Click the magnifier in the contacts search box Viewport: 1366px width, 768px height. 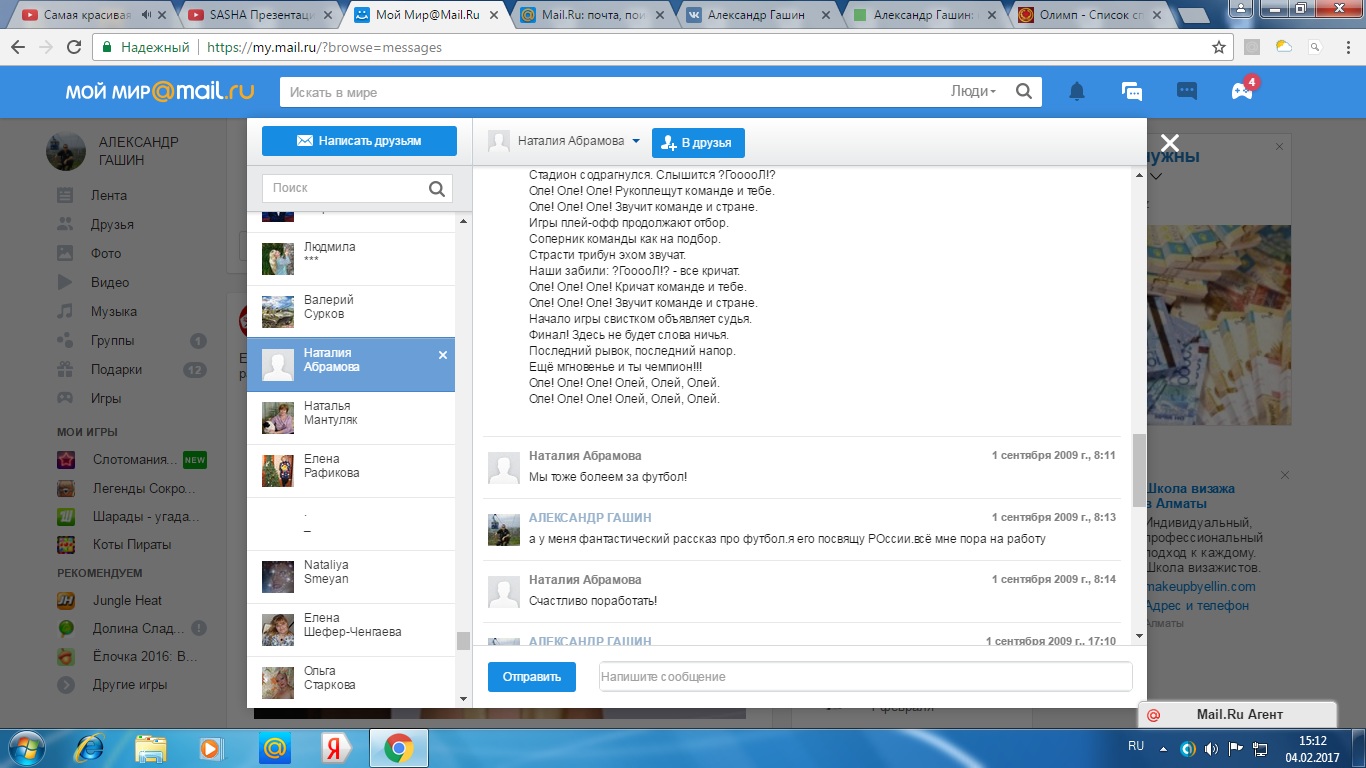point(437,188)
